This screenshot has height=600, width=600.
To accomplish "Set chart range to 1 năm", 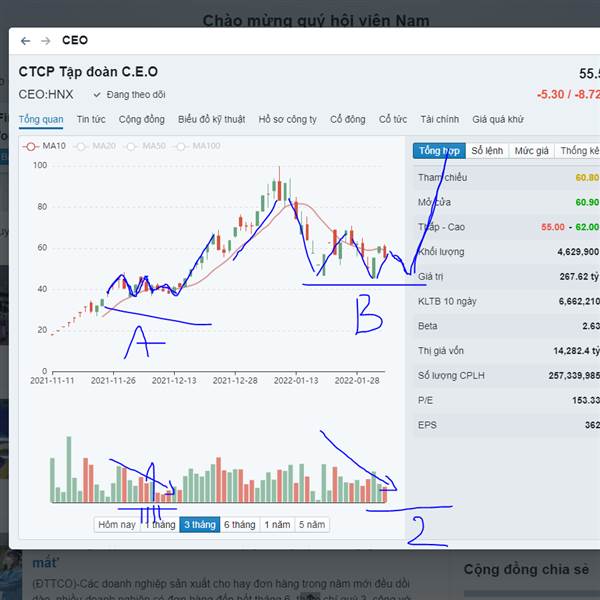I will click(x=277, y=525).
